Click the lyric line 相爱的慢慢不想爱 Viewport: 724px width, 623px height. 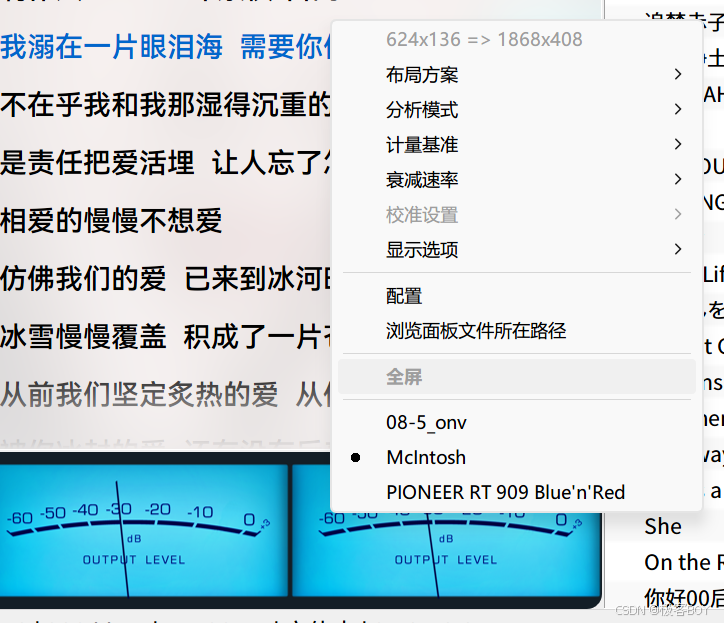(111, 220)
